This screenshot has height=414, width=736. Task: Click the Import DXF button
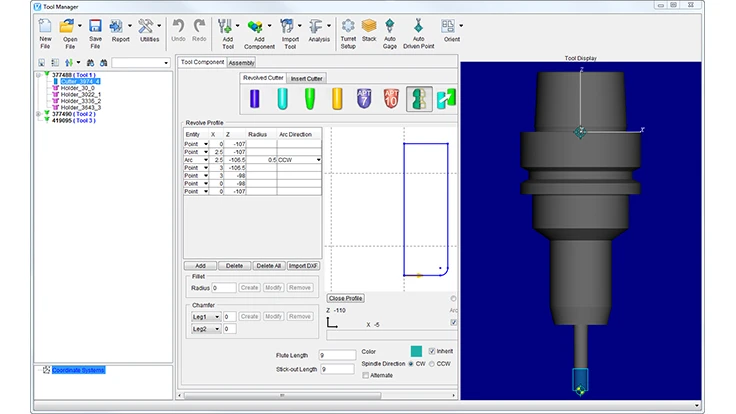303,266
